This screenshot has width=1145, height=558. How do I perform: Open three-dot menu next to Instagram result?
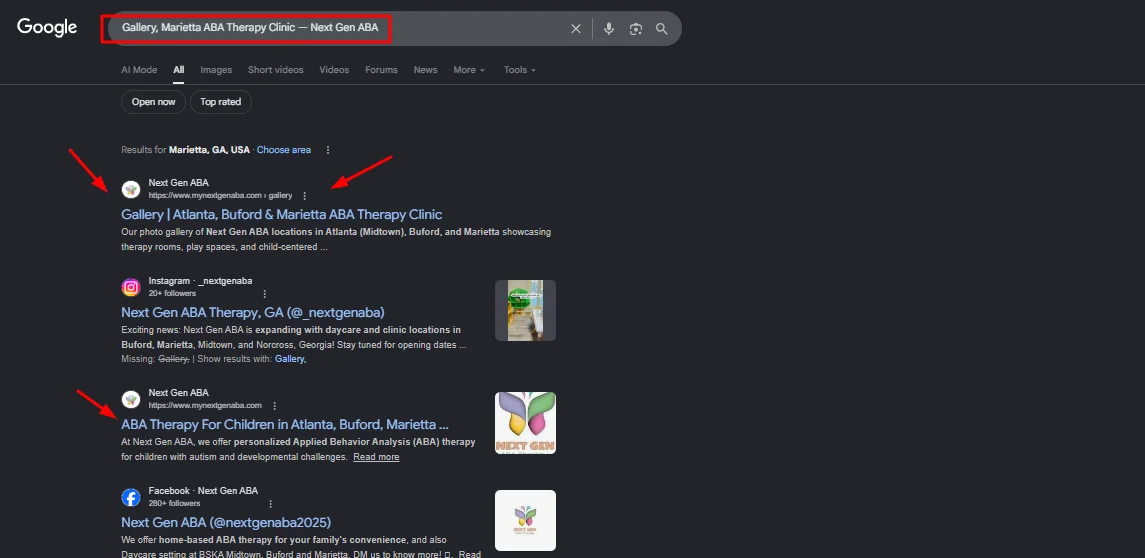pos(265,294)
